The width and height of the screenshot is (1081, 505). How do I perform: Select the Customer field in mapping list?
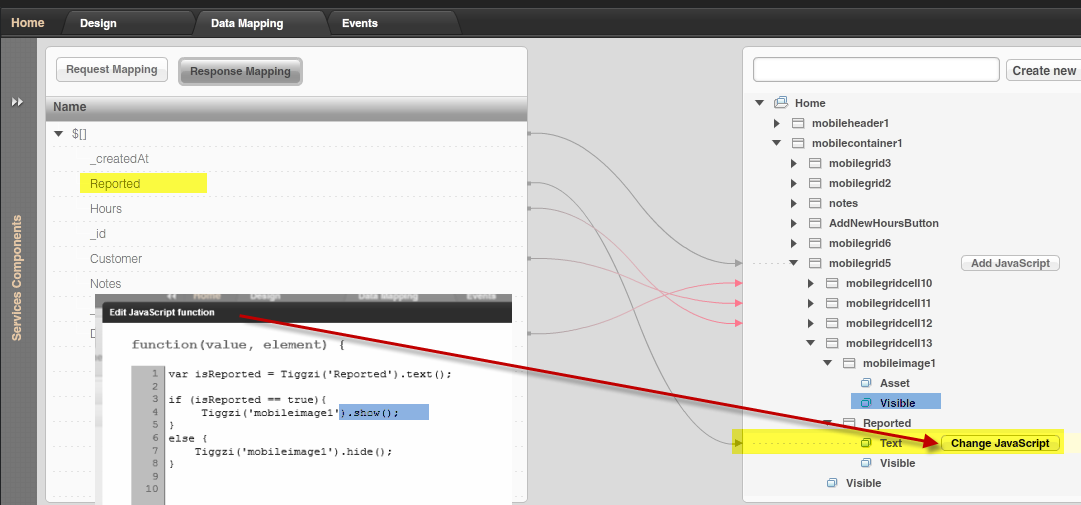[x=116, y=259]
